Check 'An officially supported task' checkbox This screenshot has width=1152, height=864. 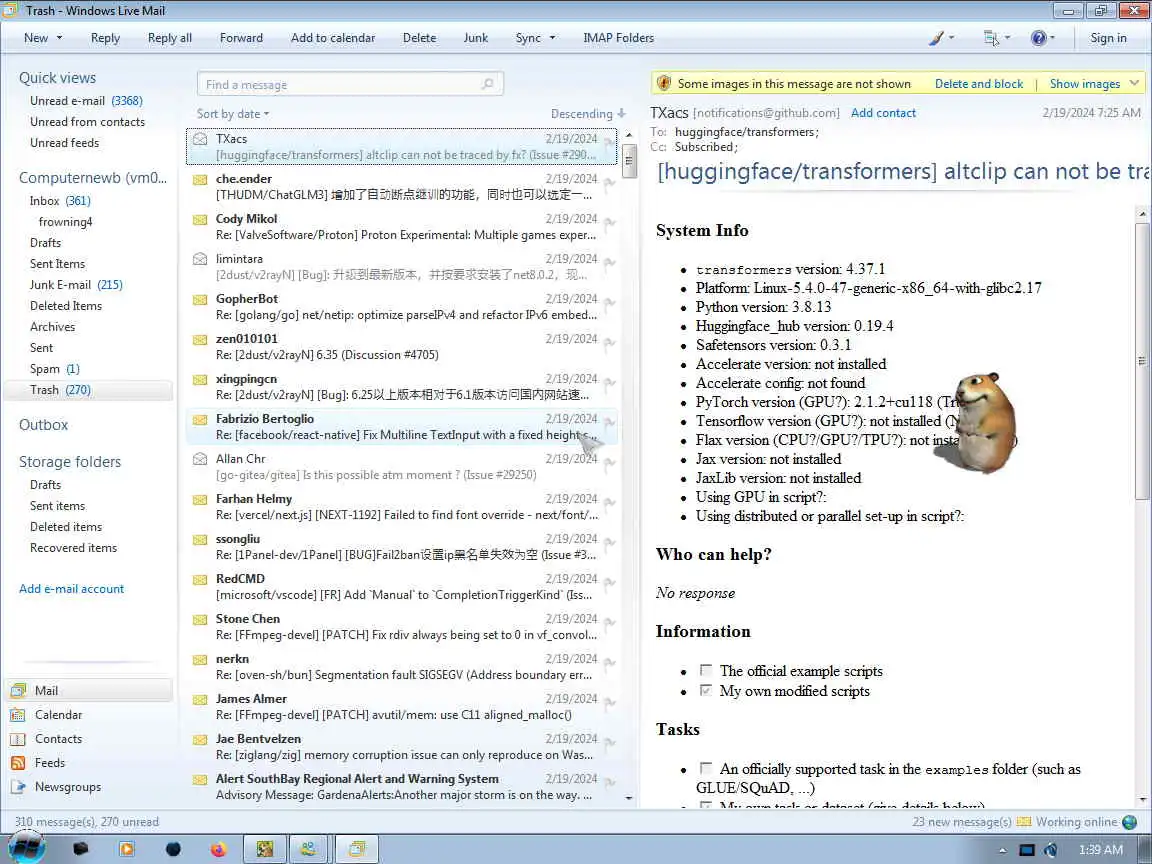[x=706, y=768]
